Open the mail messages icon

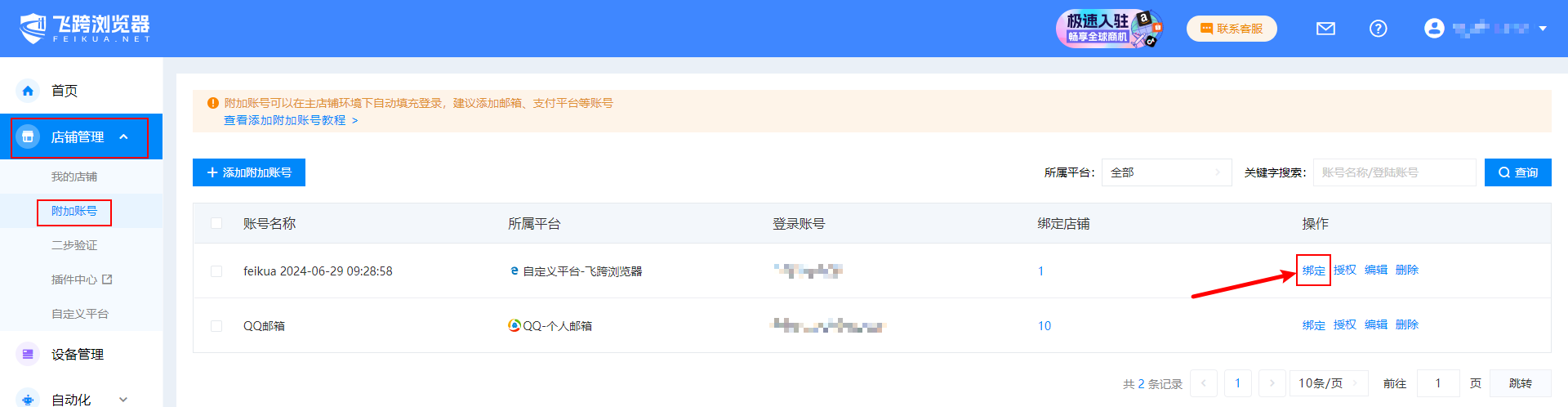pos(1325,29)
